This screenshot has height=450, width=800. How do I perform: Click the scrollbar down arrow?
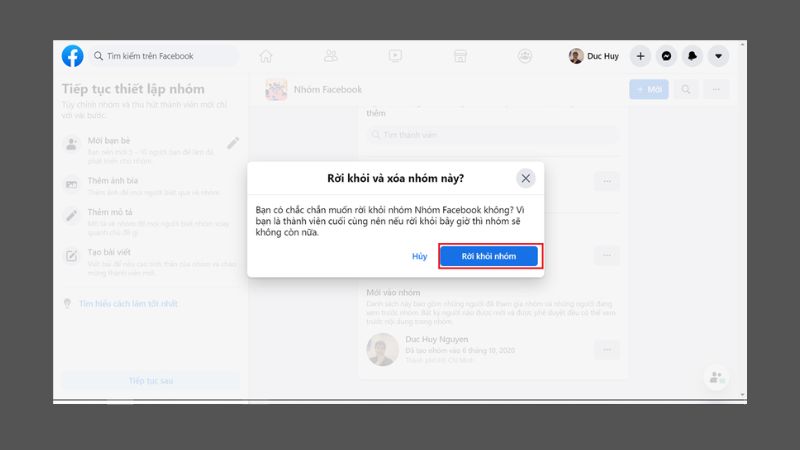click(742, 395)
